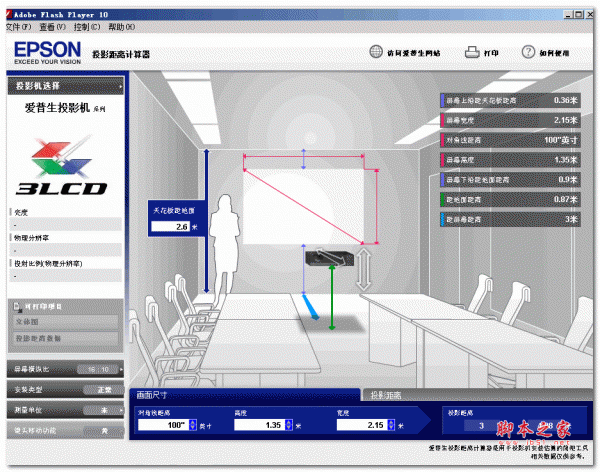Expand the 投影机选择 panel header

66,86
